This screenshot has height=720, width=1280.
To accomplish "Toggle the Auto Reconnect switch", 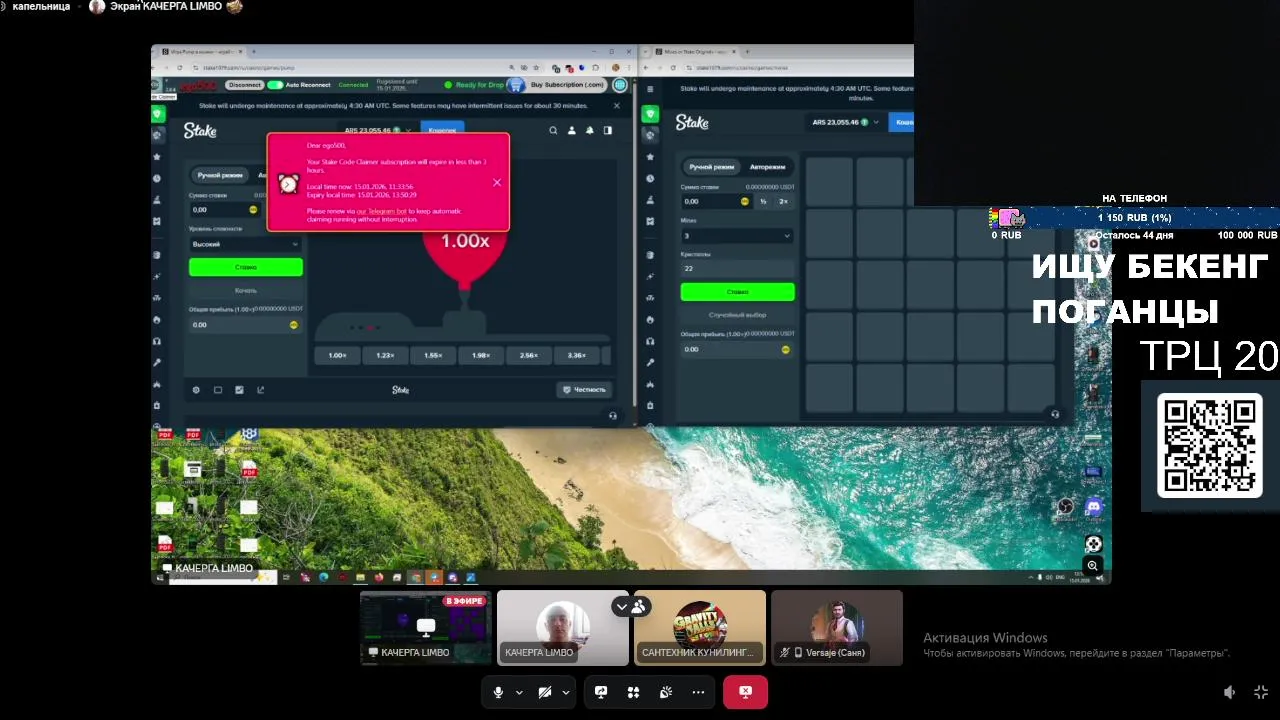I will tap(275, 85).
